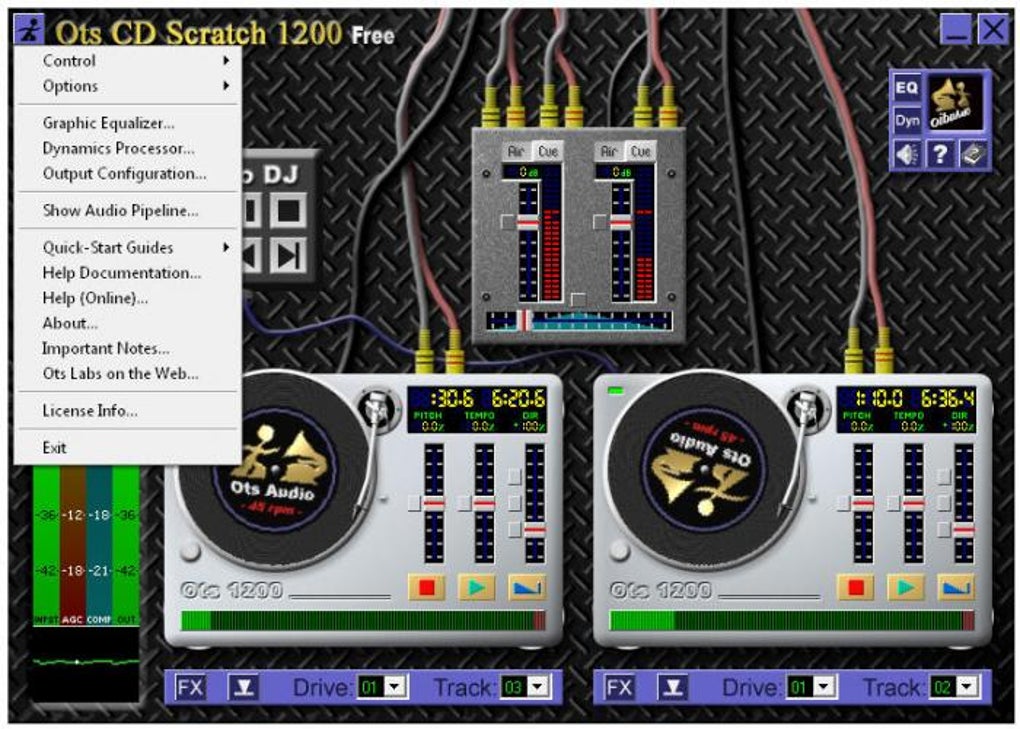Toggle Cue on the right mixer channel

(x=641, y=152)
